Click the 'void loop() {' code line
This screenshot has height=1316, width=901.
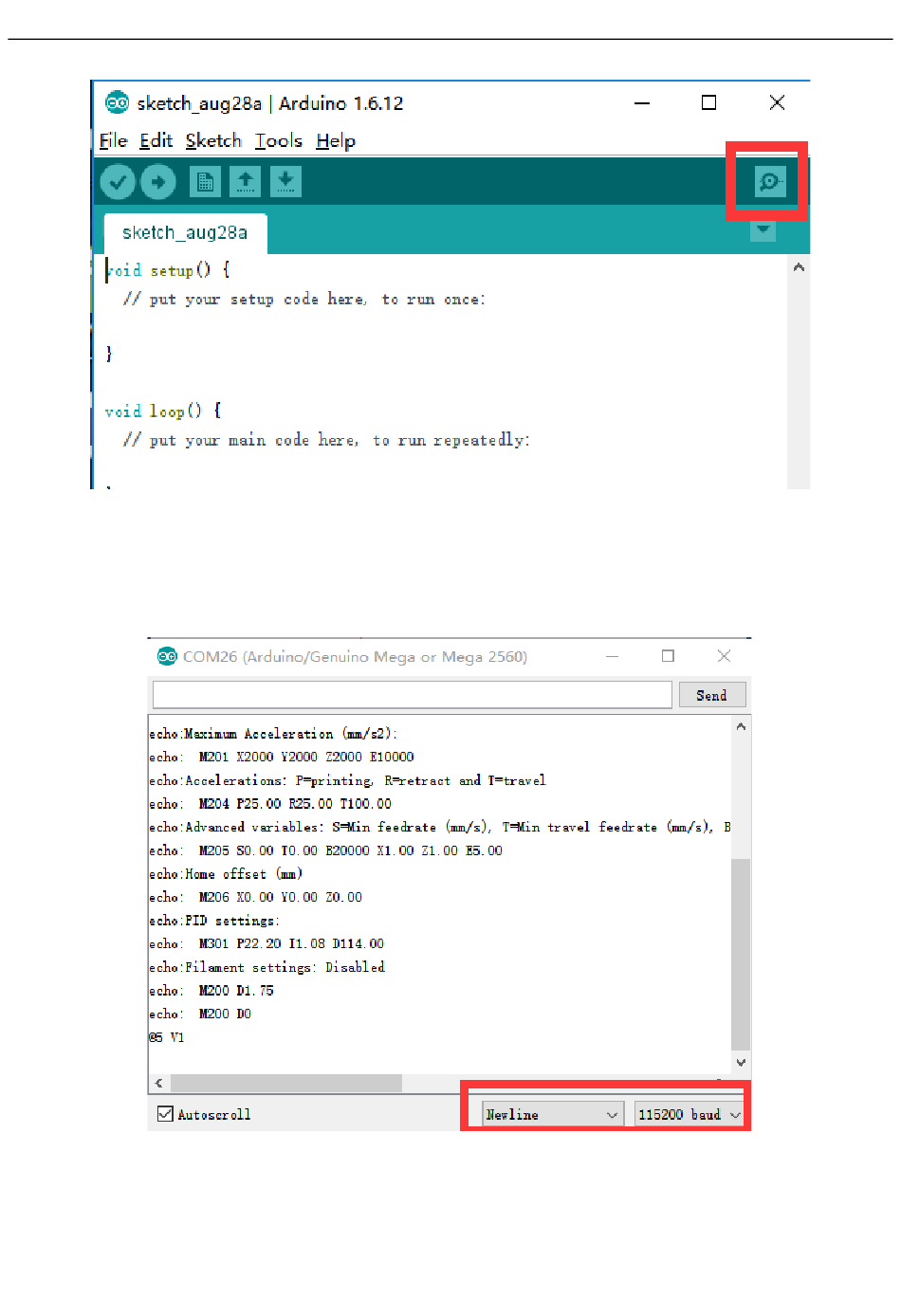163,411
